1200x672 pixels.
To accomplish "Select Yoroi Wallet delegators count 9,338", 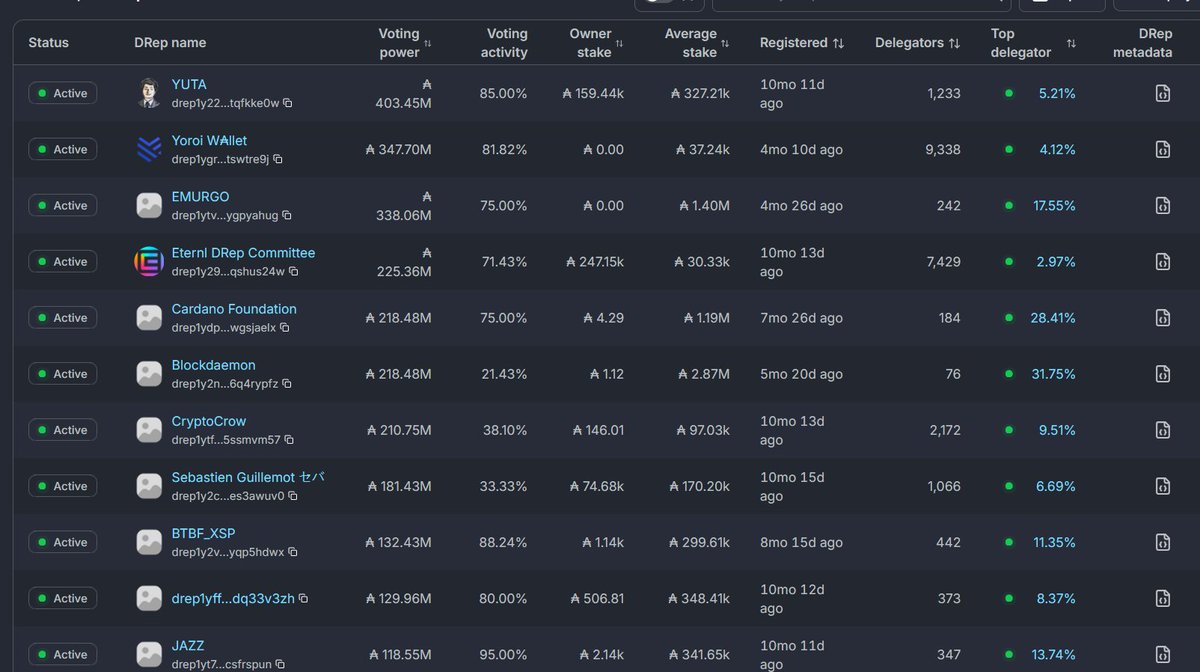I will click(943, 149).
